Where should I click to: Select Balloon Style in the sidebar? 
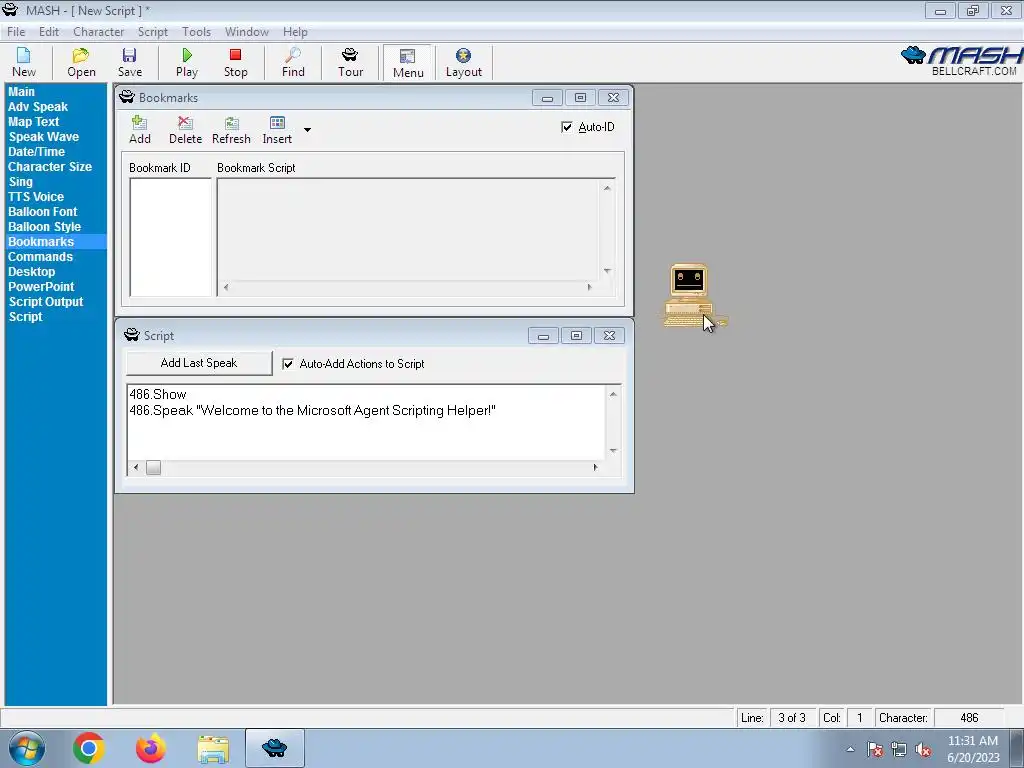[44, 227]
